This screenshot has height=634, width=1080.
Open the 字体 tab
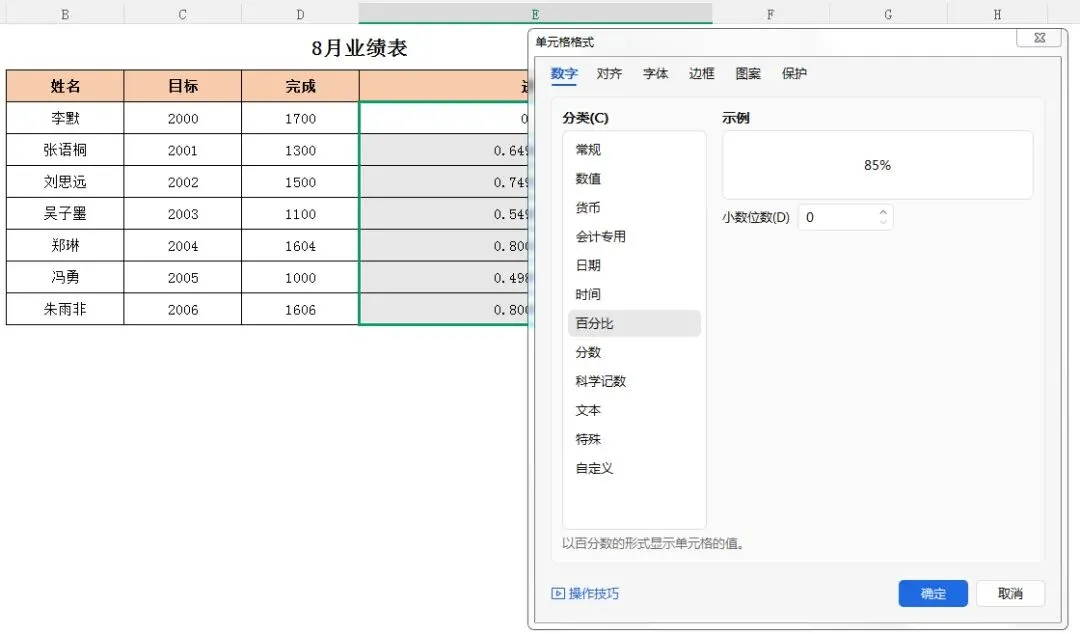point(656,74)
